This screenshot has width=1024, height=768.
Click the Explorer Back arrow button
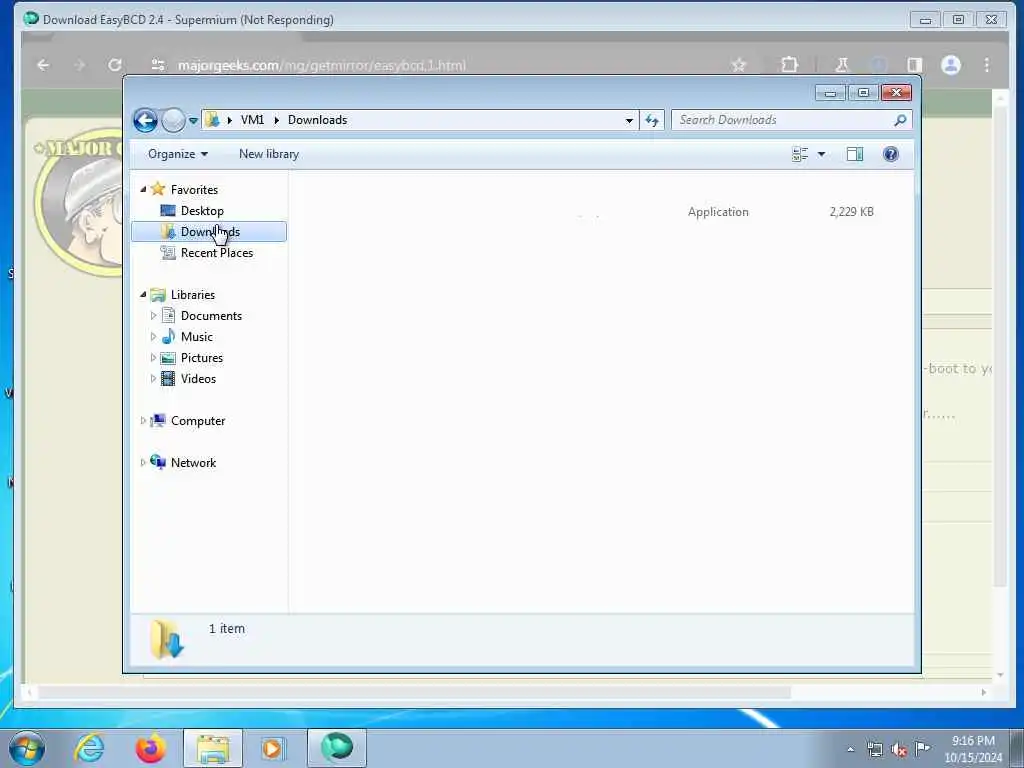point(145,120)
